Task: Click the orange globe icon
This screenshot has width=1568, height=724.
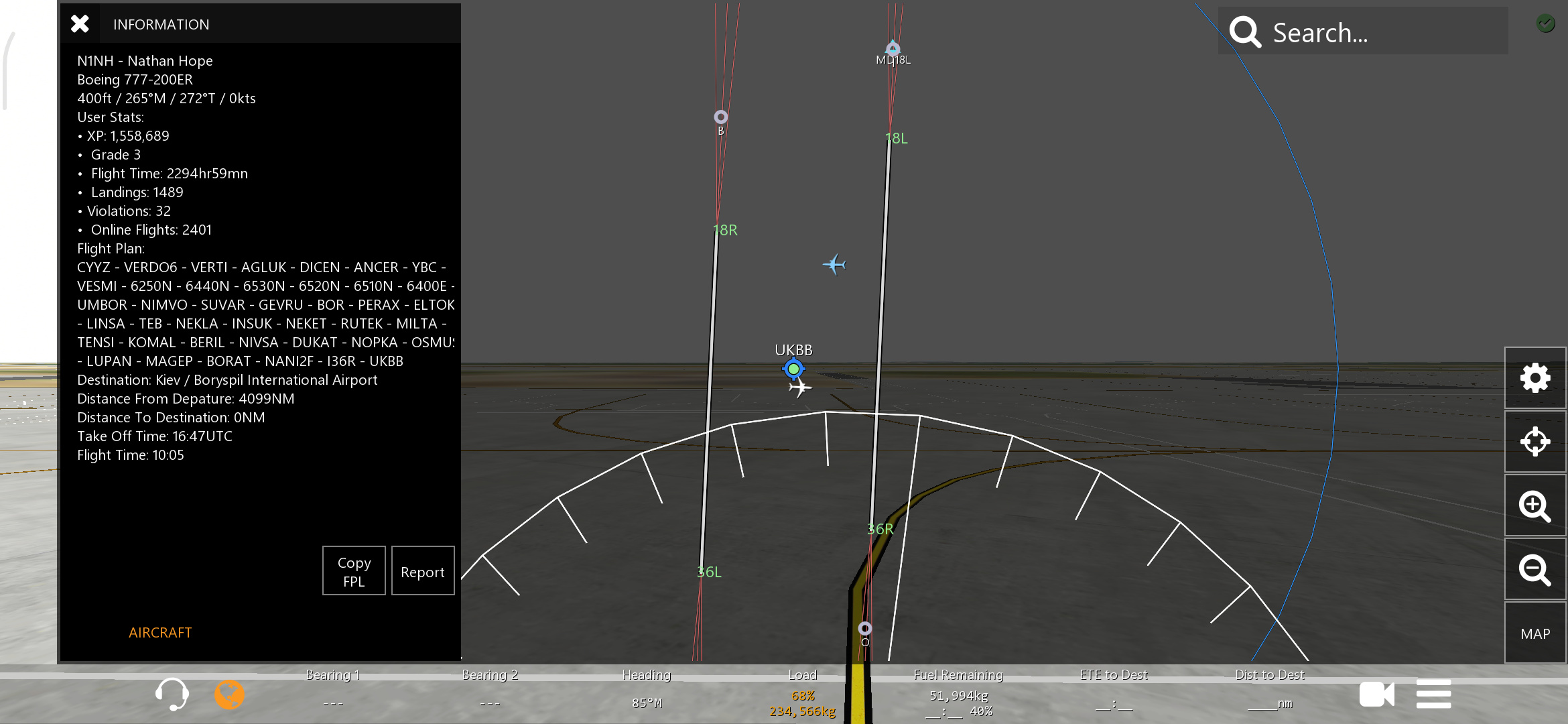Action: (x=229, y=695)
